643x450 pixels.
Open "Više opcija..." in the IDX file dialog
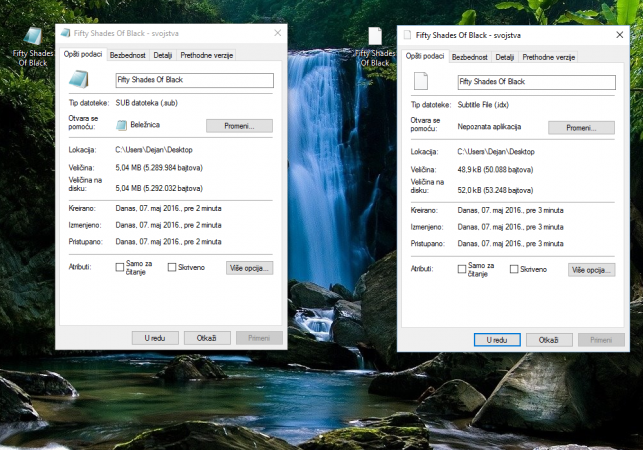[x=591, y=270]
